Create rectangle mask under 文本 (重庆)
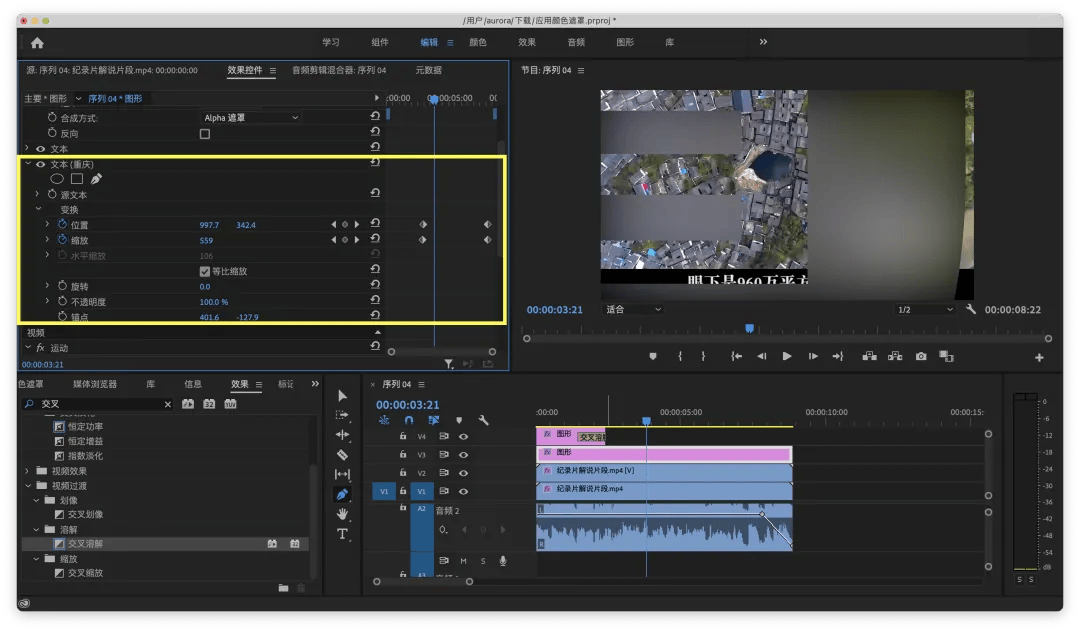This screenshot has width=1080, height=631. (x=77, y=179)
